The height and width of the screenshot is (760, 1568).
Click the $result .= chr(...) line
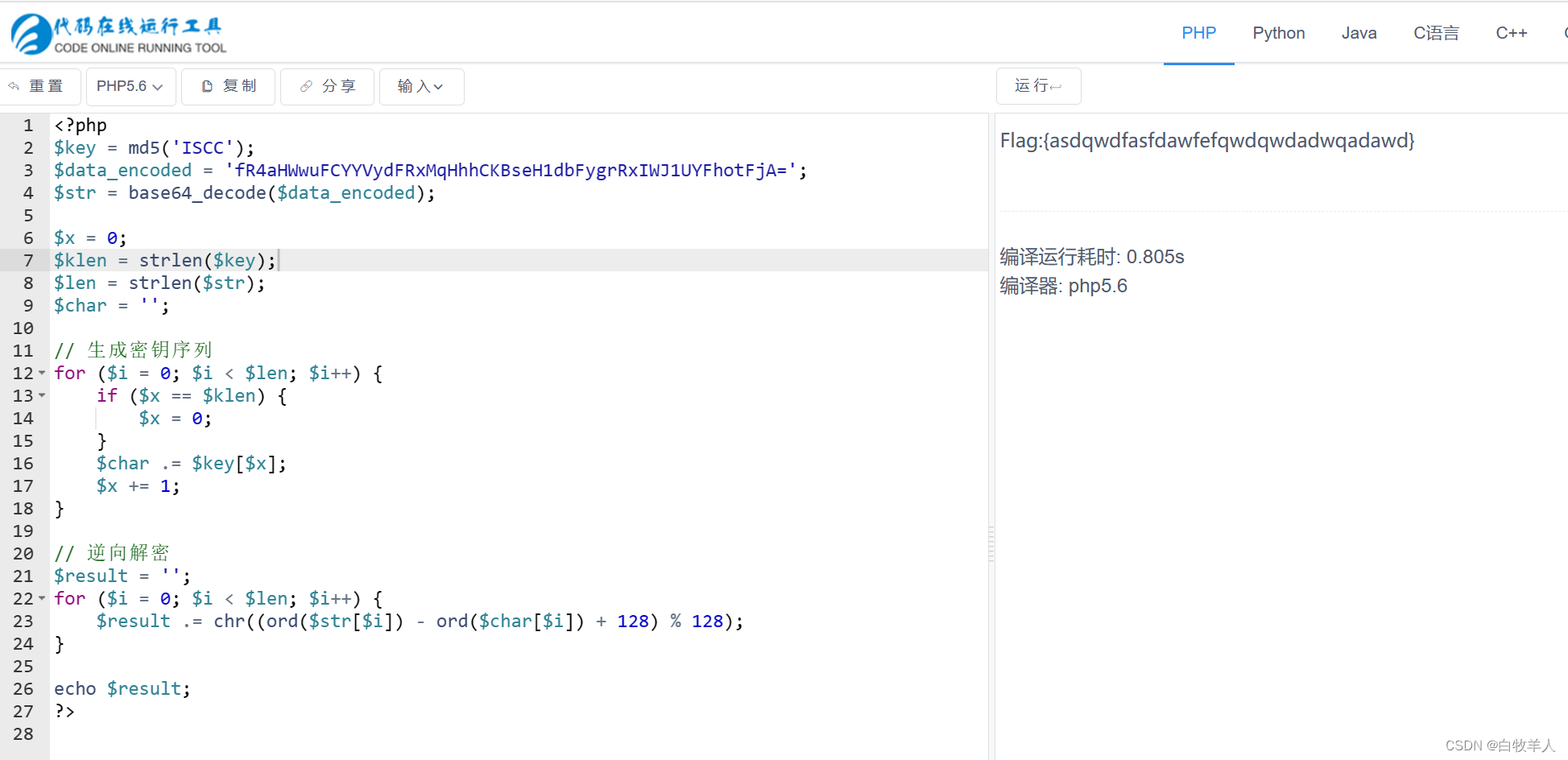420,621
